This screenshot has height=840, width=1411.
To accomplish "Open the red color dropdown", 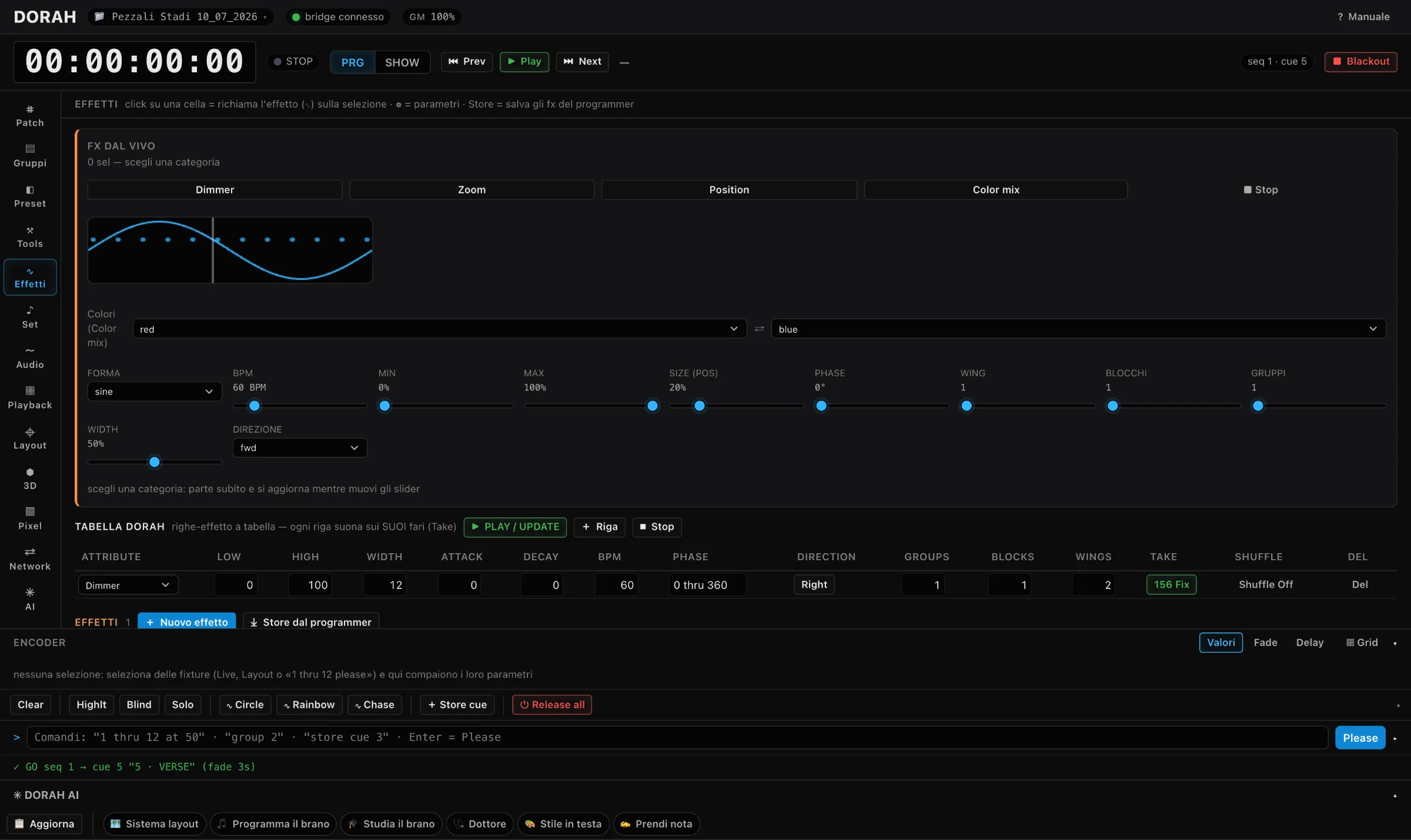I will pos(440,329).
